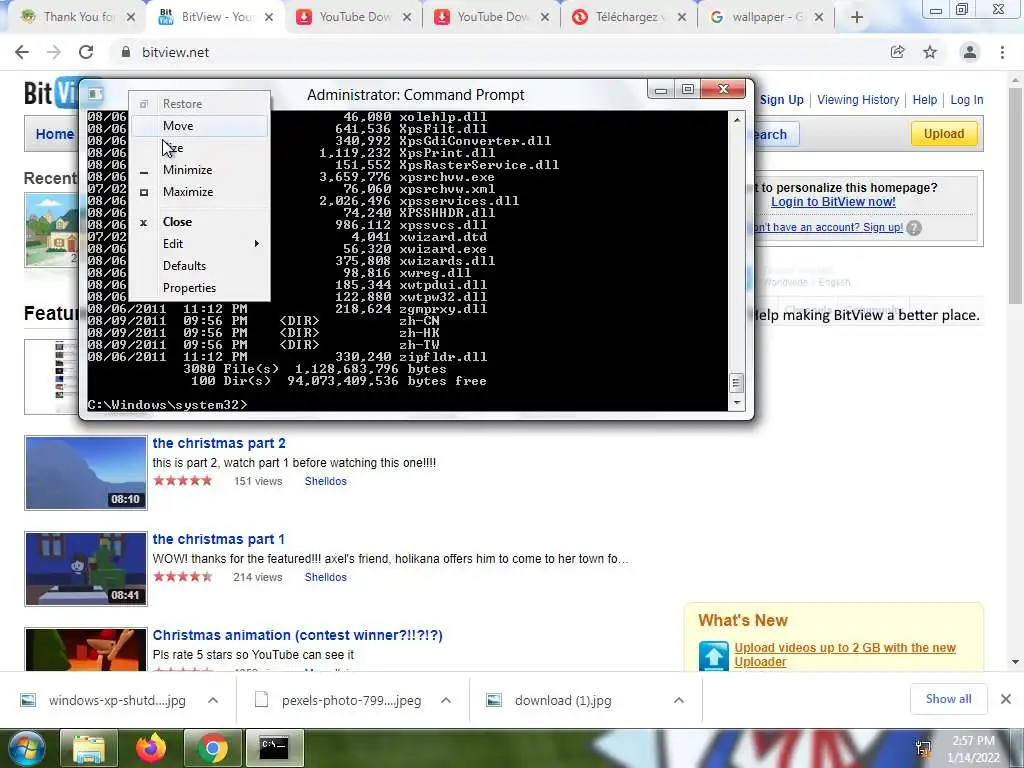Click the 08:41 video thumbnail
Viewport: 1024px width, 768px height.
(x=86, y=569)
